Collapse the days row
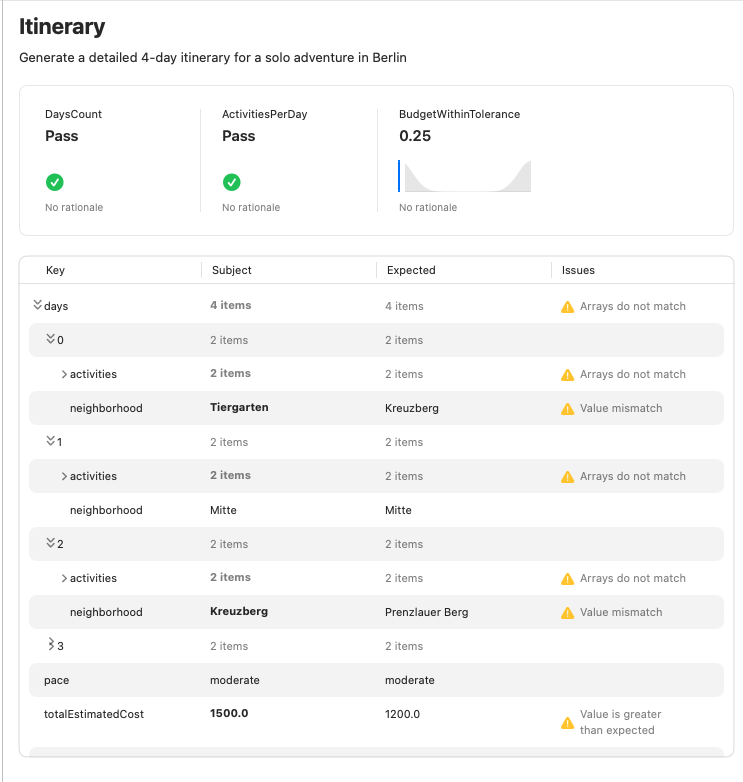 tap(37, 305)
